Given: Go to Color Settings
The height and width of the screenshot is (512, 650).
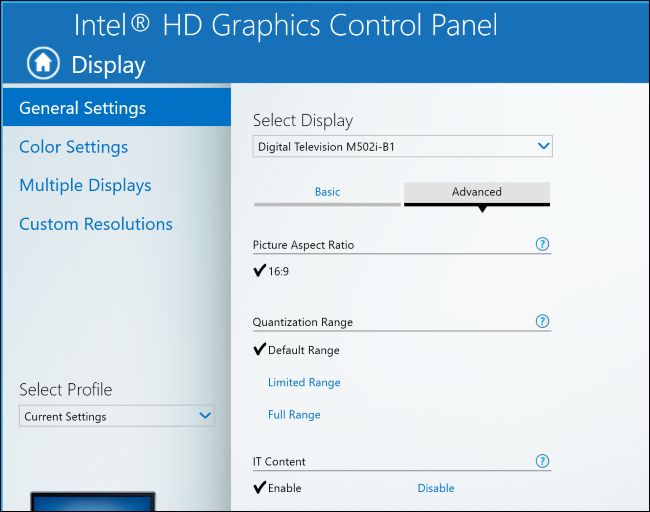Looking at the screenshot, I should (73, 147).
